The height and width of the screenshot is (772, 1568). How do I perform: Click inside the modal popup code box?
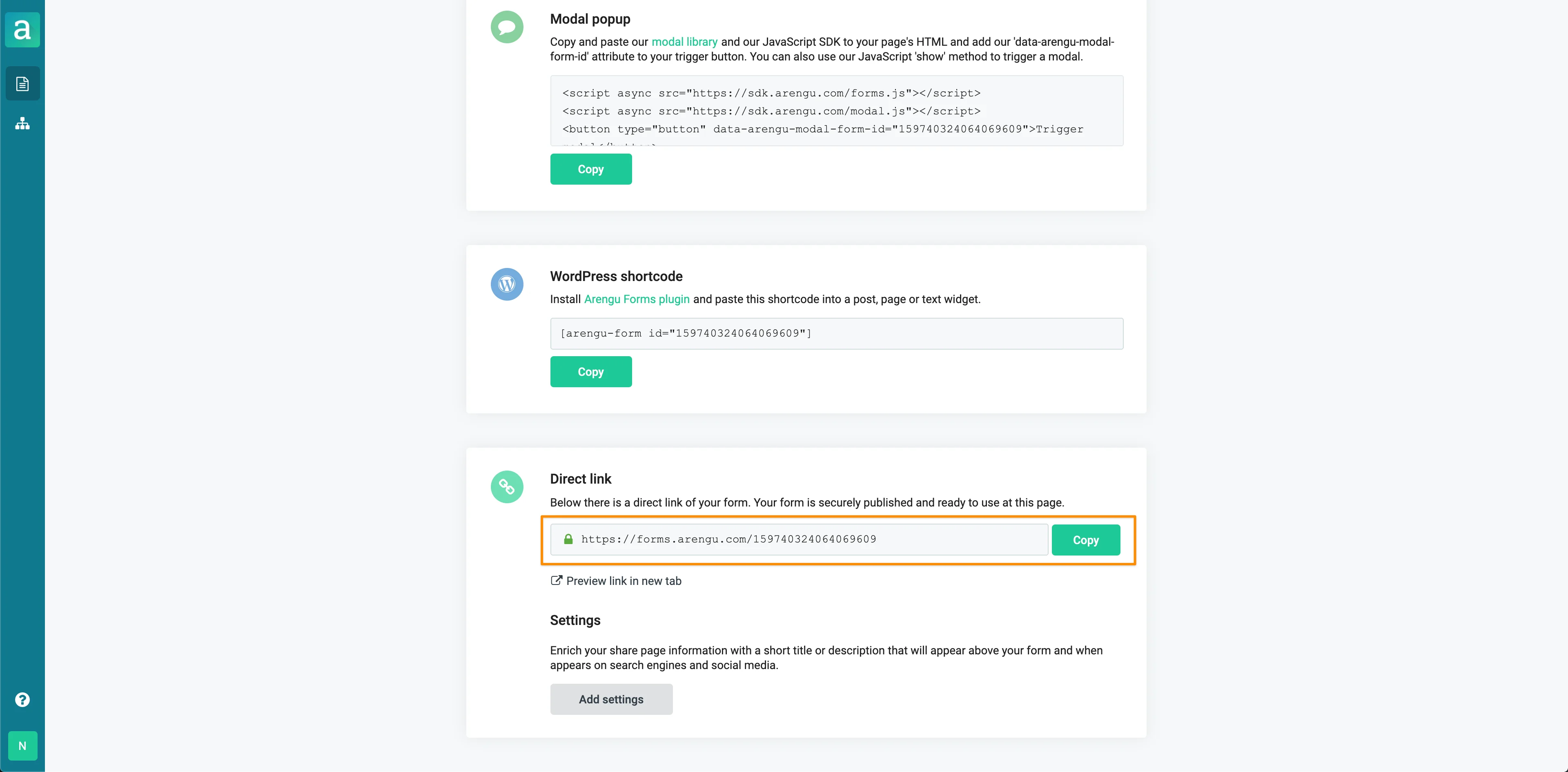point(836,111)
